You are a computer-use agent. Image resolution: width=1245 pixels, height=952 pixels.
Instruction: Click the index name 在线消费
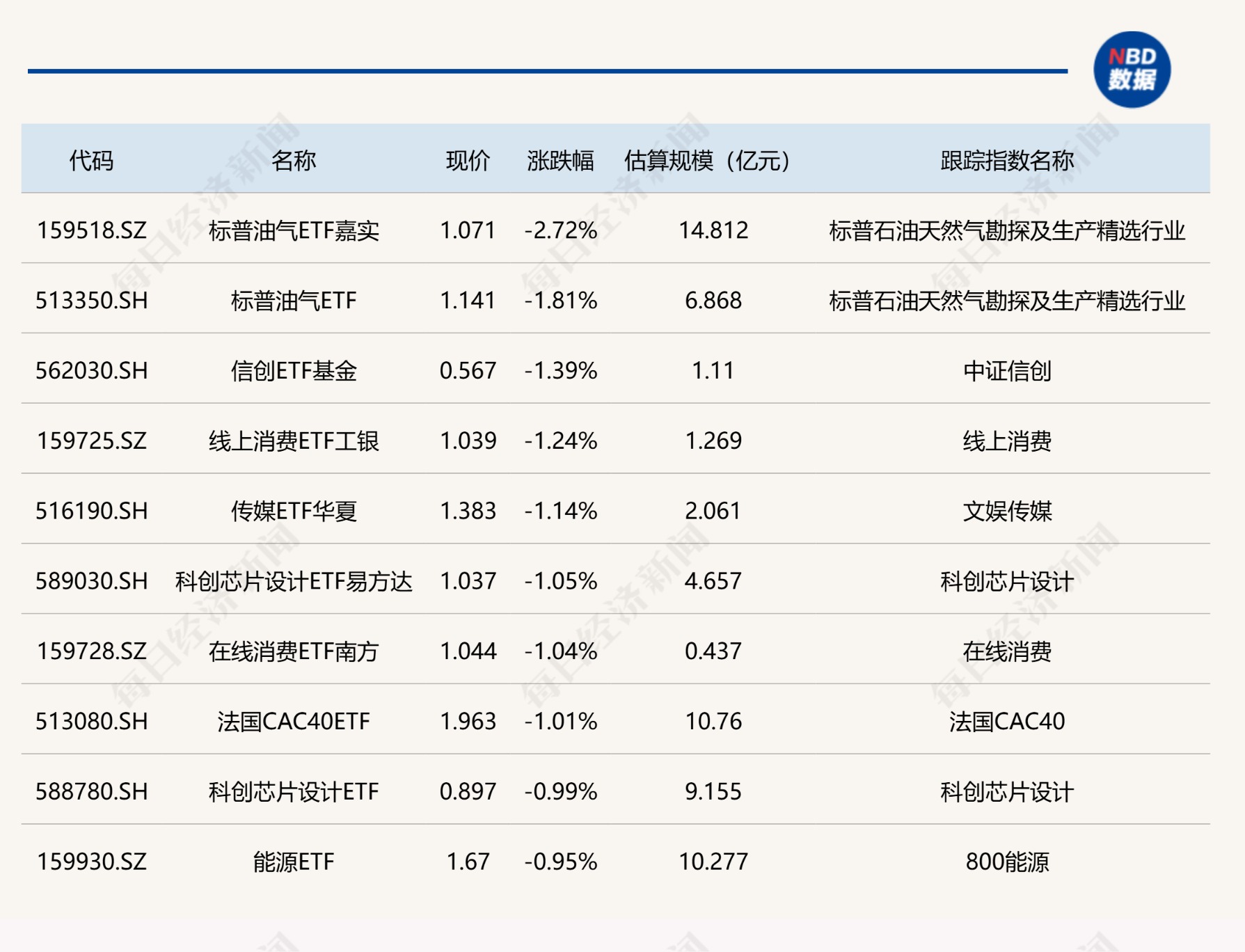[1007, 651]
